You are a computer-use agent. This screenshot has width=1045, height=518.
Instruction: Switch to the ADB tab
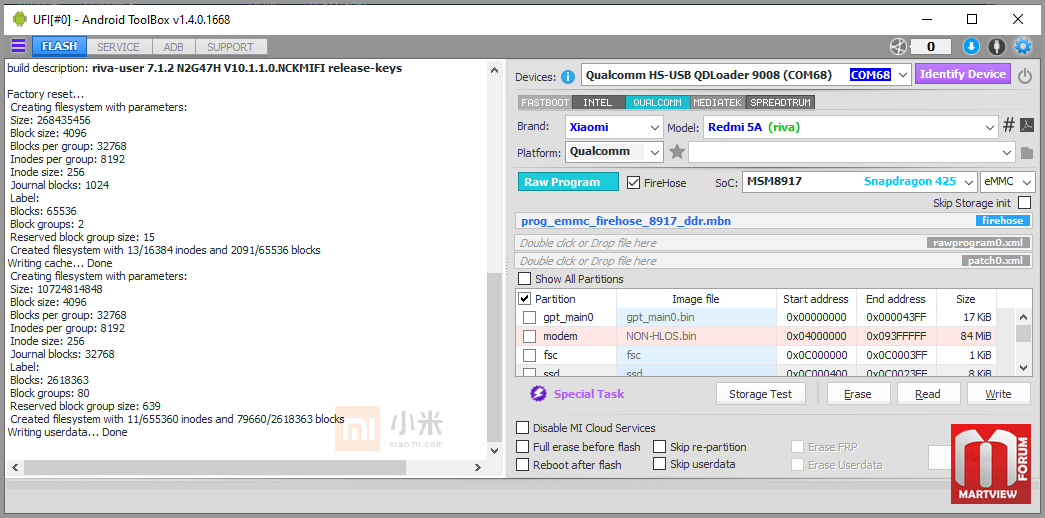173,47
